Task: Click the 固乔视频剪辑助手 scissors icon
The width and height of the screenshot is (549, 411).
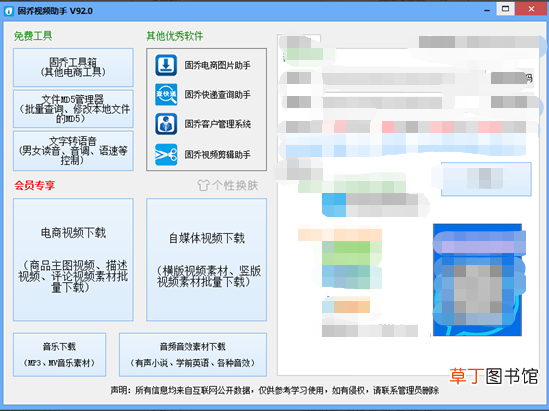Action: click(x=166, y=154)
